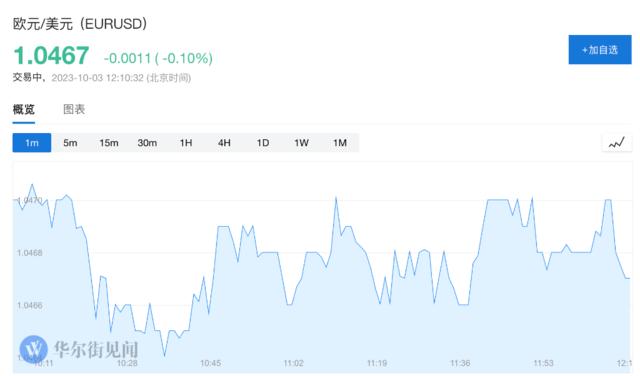Screen dimensions: 640x376
Task: Click the 1.0467 current price
Action: pyautogui.click(x=51, y=56)
